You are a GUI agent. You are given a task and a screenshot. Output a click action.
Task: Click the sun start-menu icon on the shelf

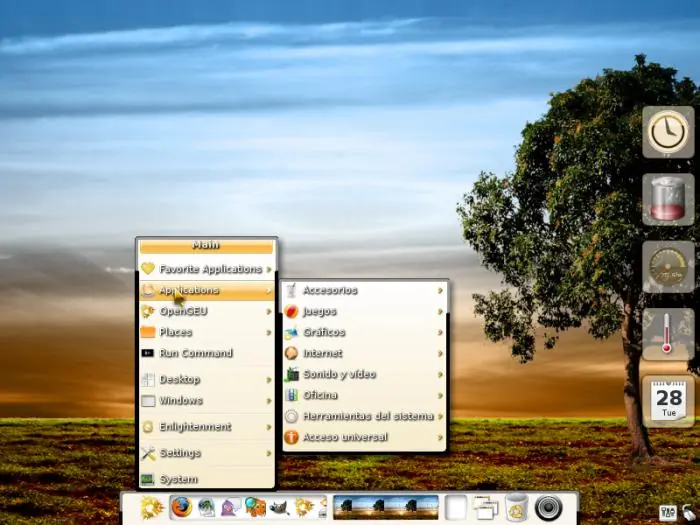(152, 508)
